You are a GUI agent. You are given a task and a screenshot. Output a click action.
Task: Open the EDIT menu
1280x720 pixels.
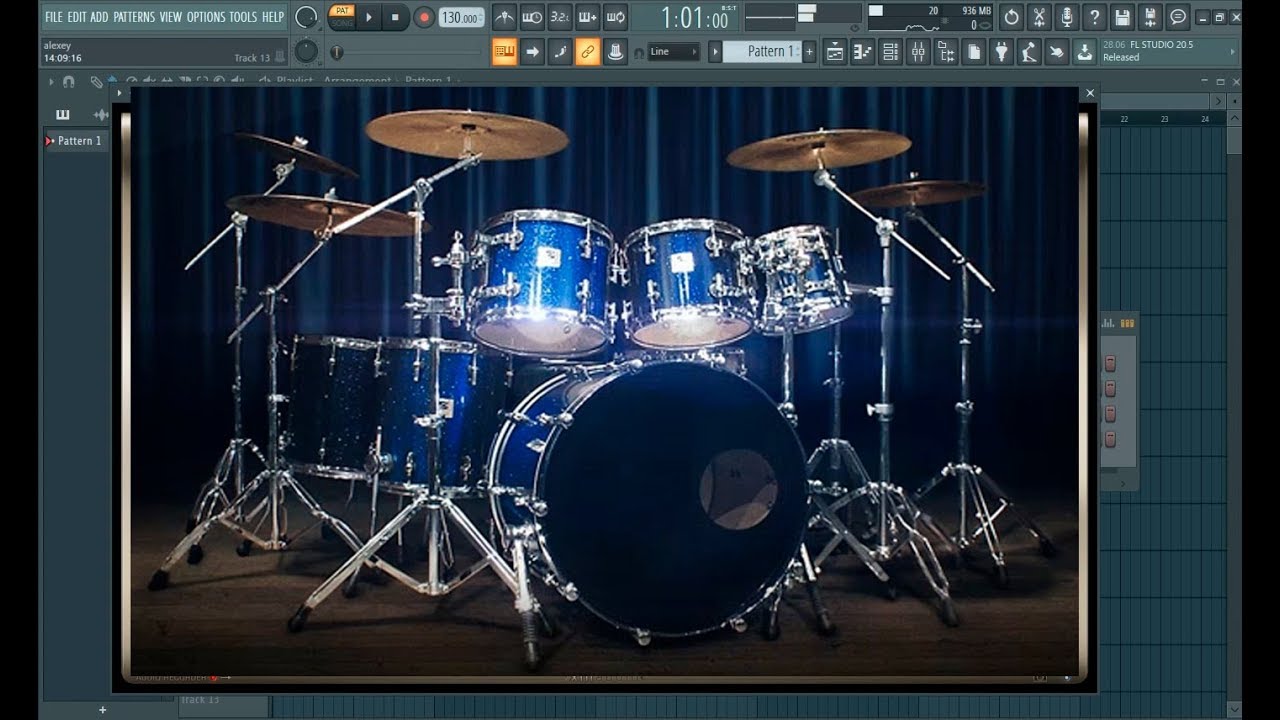77,17
